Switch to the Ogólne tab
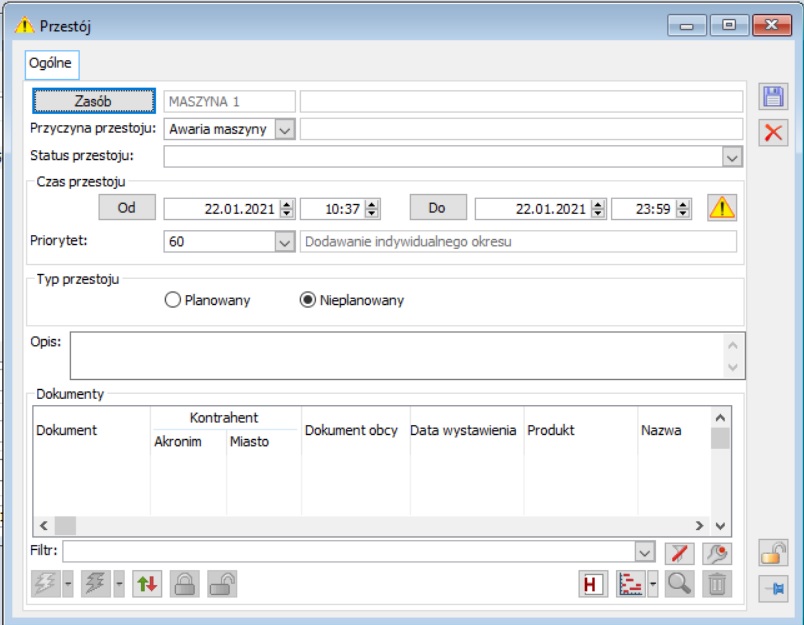This screenshot has width=804, height=625. click(x=52, y=64)
